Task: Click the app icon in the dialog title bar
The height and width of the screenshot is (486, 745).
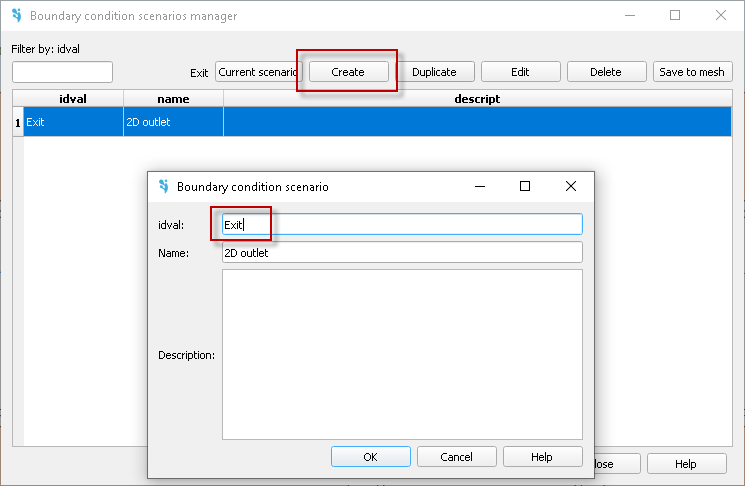Action: (x=164, y=186)
